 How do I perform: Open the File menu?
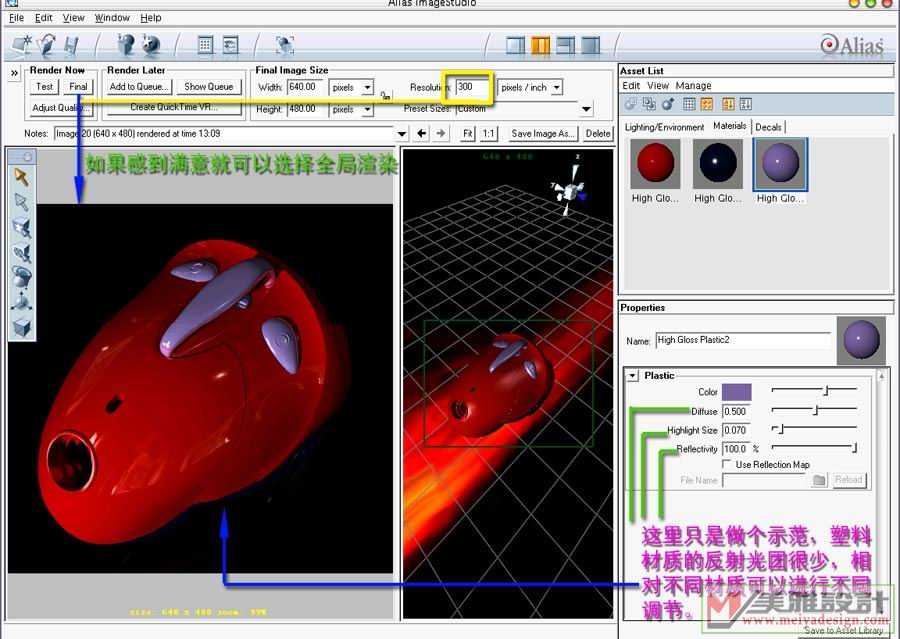(16, 18)
